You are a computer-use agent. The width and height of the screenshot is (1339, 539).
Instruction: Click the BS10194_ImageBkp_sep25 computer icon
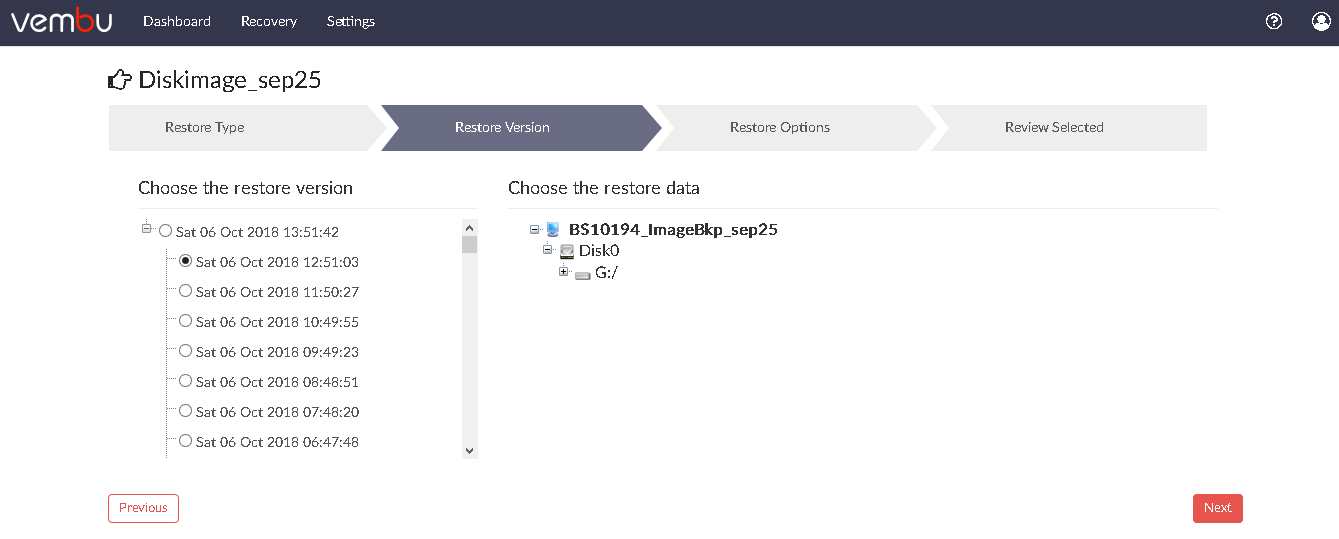pyautogui.click(x=553, y=230)
